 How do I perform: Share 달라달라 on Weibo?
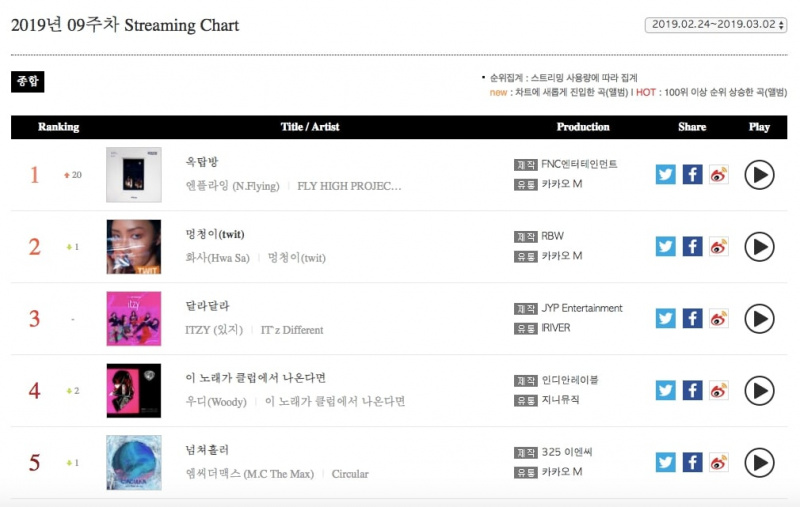(x=719, y=318)
